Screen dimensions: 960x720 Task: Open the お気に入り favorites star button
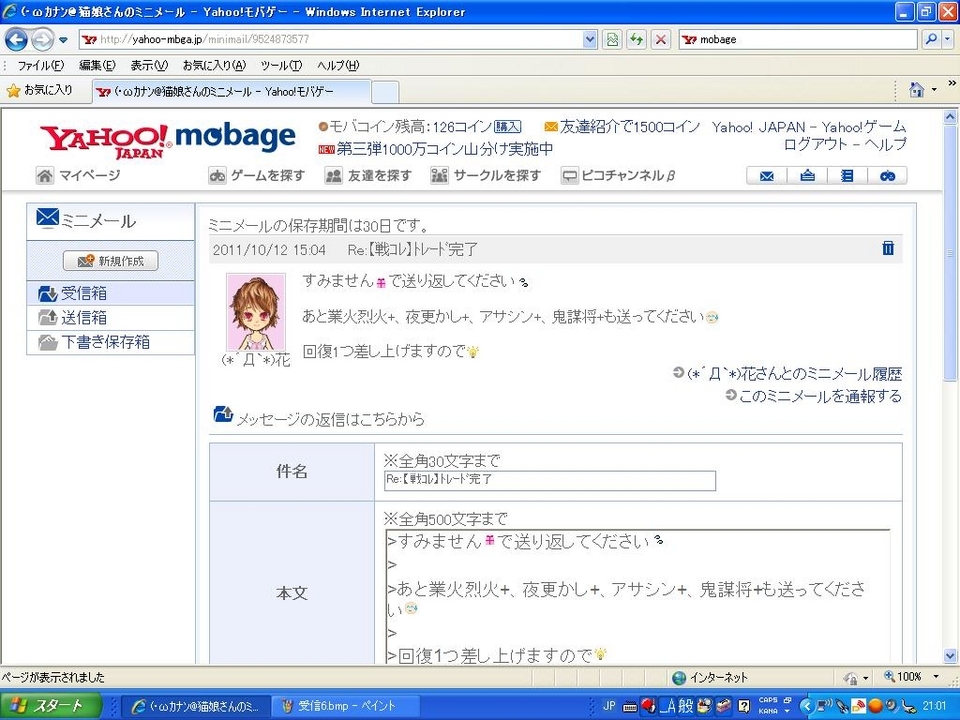(x=39, y=91)
